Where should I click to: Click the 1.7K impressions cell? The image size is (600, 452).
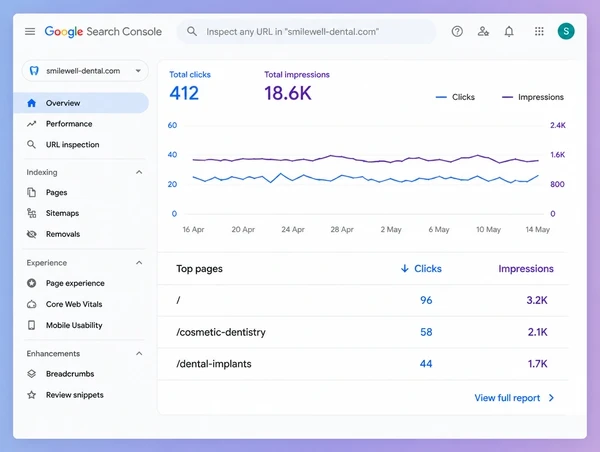click(x=538, y=364)
